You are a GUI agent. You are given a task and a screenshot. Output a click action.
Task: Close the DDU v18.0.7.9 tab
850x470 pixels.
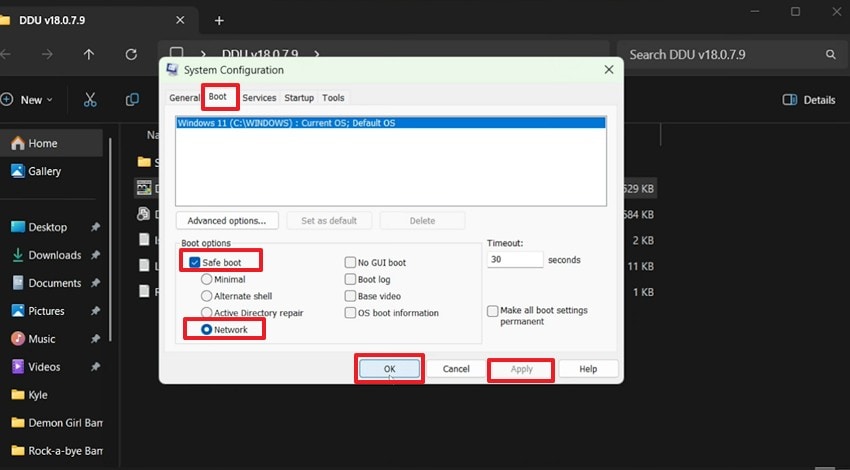point(180,20)
